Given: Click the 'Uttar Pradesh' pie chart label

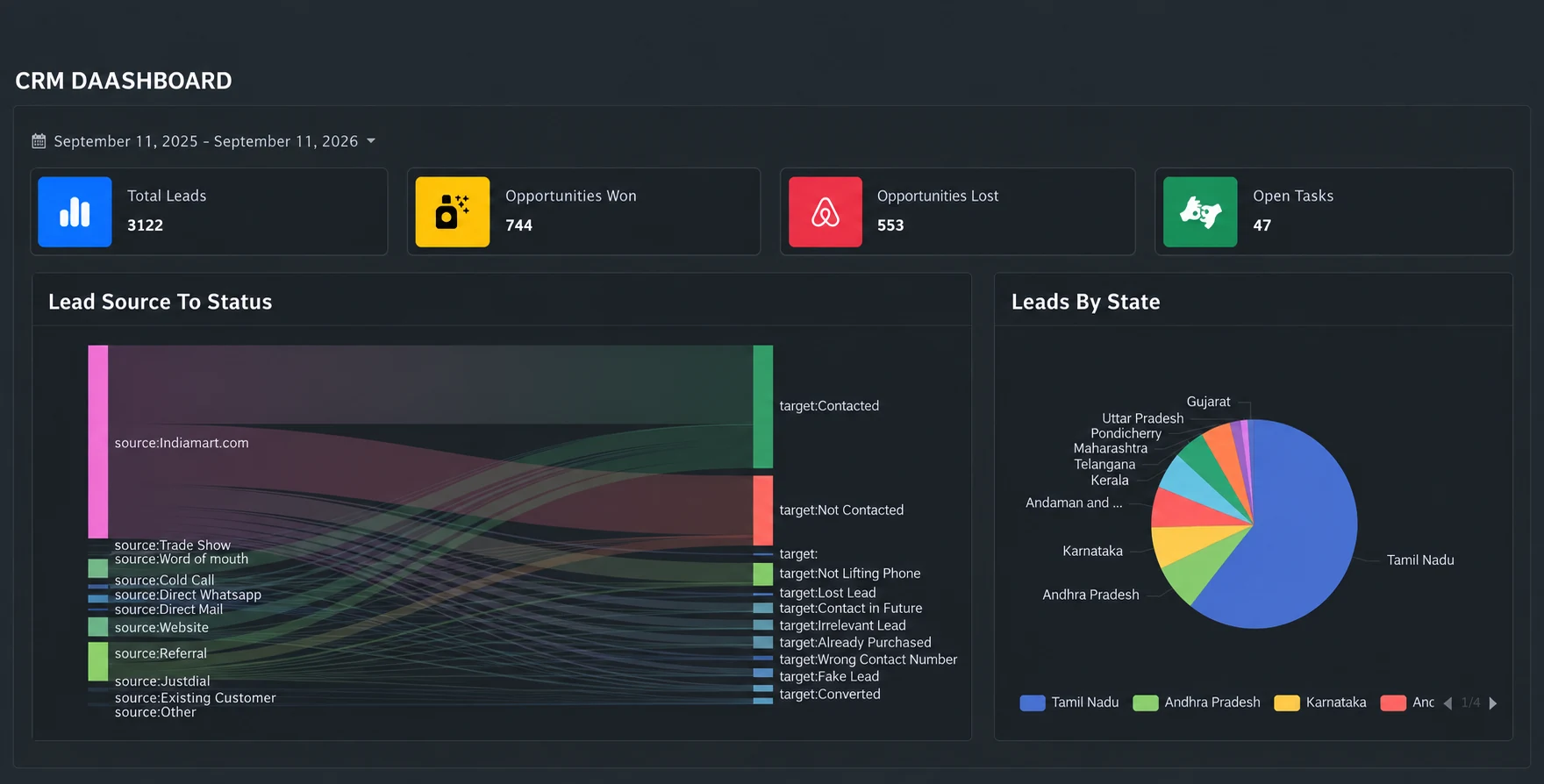Looking at the screenshot, I should point(1143,418).
